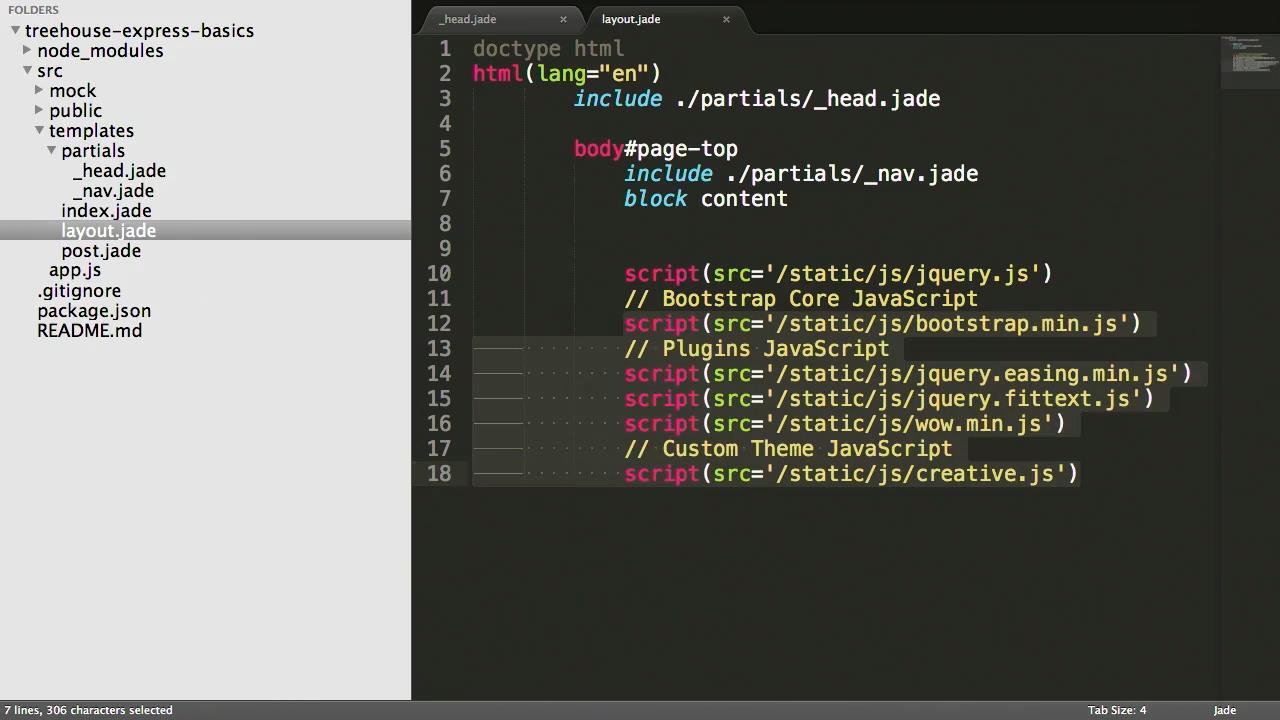
Task: Open _nav.jade in the sidebar
Action: pos(113,191)
